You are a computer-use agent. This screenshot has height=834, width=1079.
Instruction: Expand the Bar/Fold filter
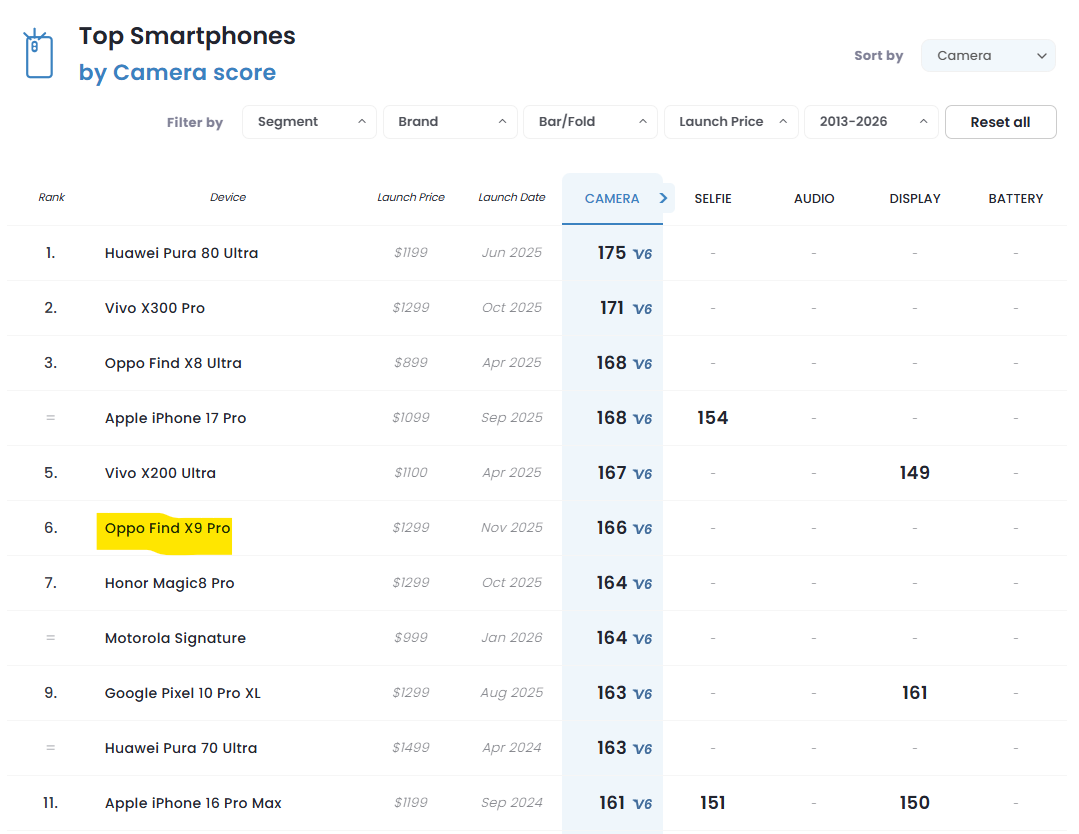[590, 122]
